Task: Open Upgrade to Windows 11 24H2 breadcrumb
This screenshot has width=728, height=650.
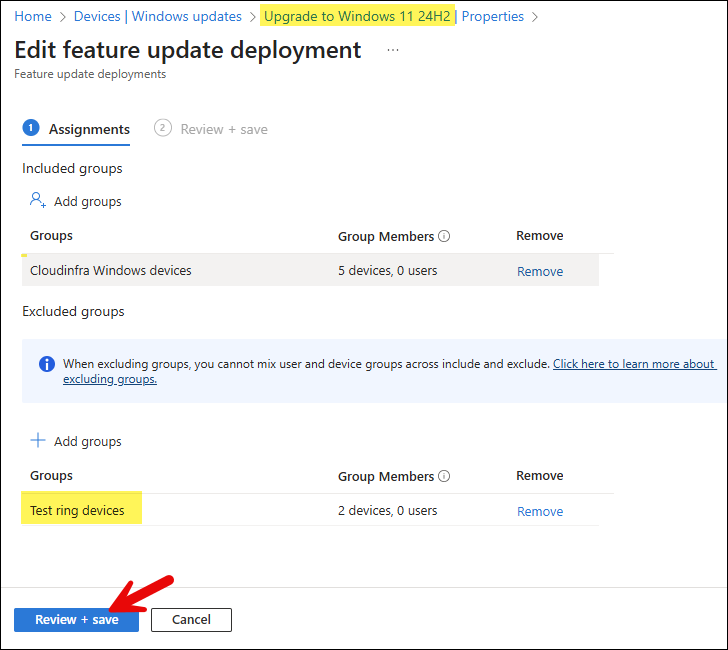Action: [357, 16]
